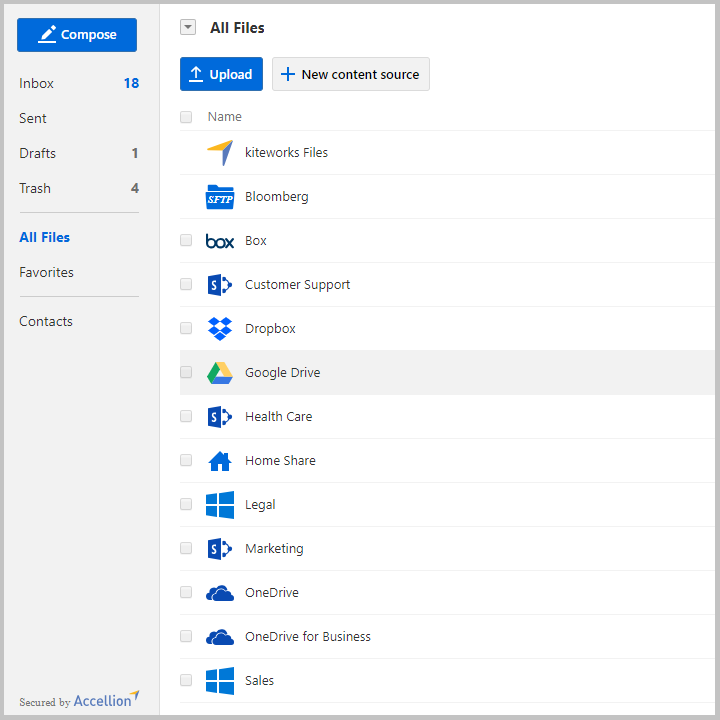Open the Bloomberg entry name

(x=277, y=197)
